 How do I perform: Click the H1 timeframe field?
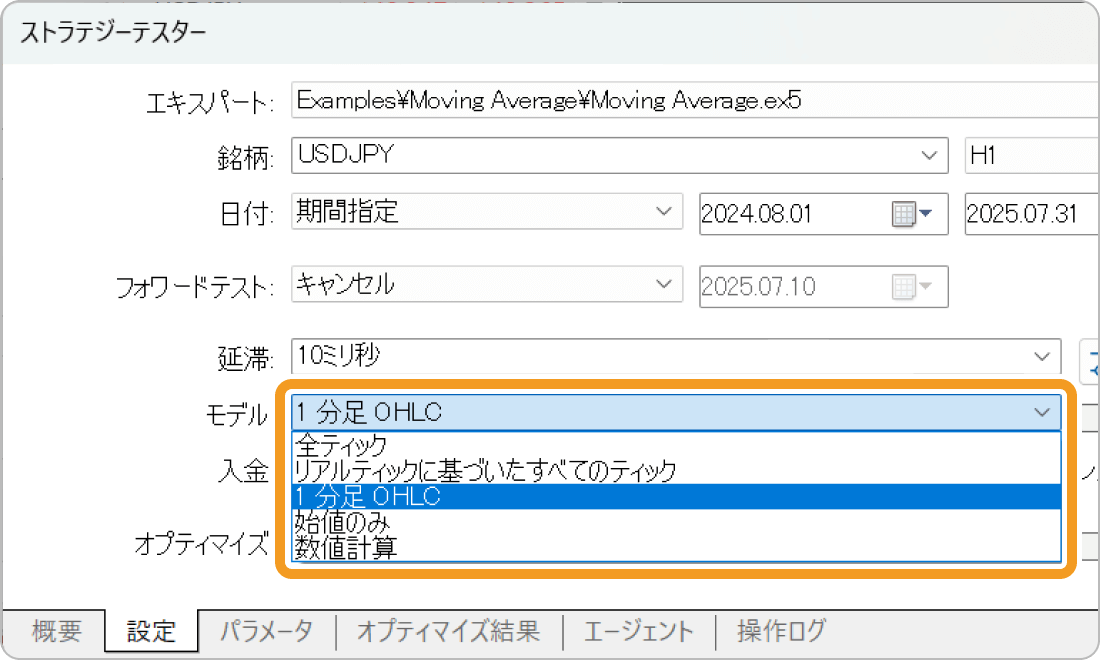[1030, 155]
